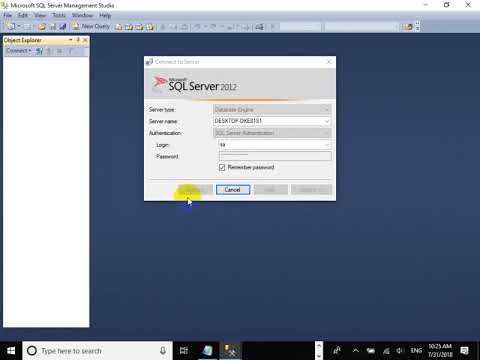Expand the Login combo box arrow
The image size is (480, 360).
click(327, 145)
